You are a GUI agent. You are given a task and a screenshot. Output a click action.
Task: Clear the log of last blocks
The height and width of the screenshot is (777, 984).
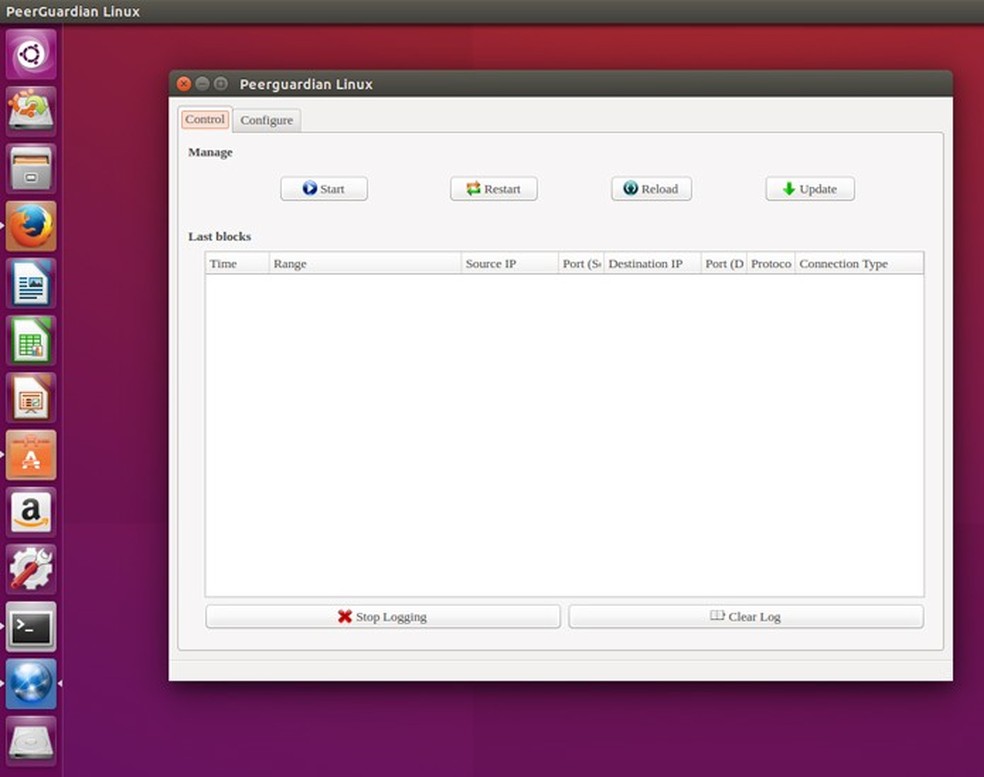pos(745,617)
